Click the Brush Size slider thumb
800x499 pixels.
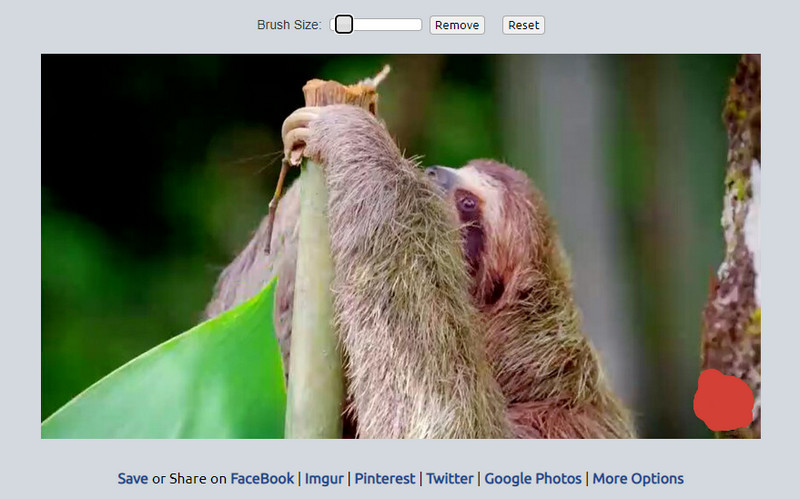point(344,25)
